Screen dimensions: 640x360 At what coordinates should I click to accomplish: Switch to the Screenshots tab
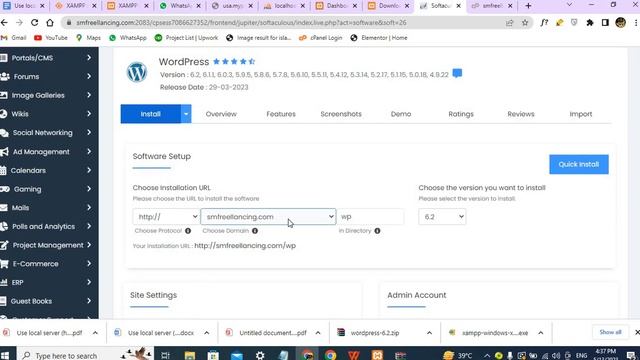[x=341, y=114]
